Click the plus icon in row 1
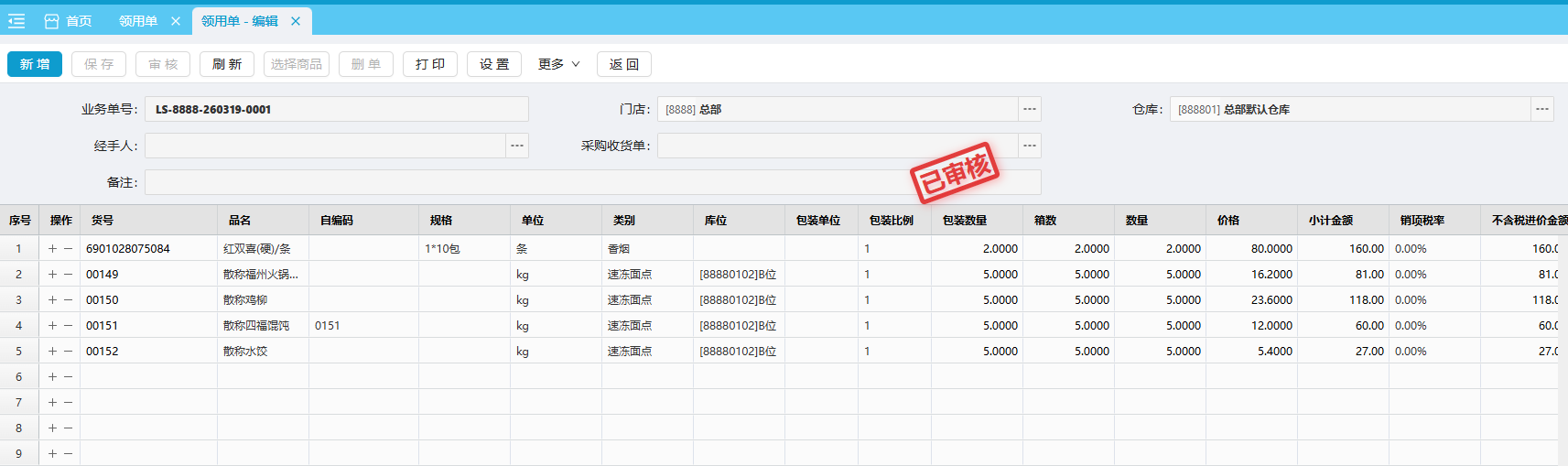 pyautogui.click(x=53, y=248)
